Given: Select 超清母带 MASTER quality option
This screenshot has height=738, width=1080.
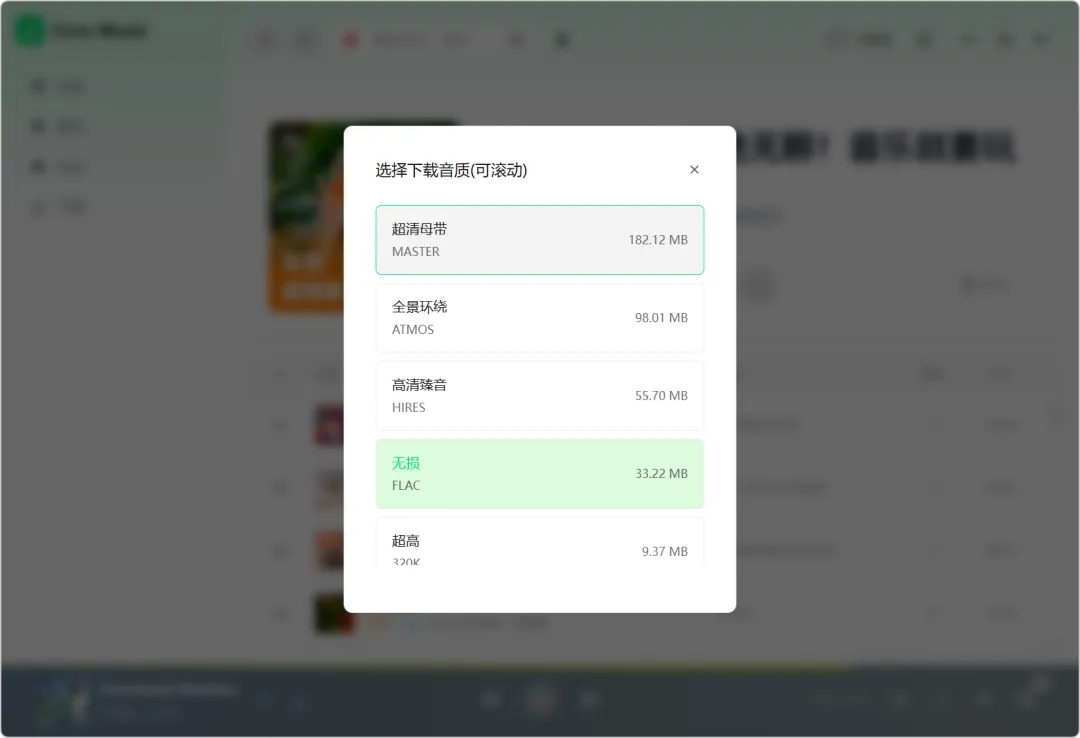Looking at the screenshot, I should tap(539, 240).
